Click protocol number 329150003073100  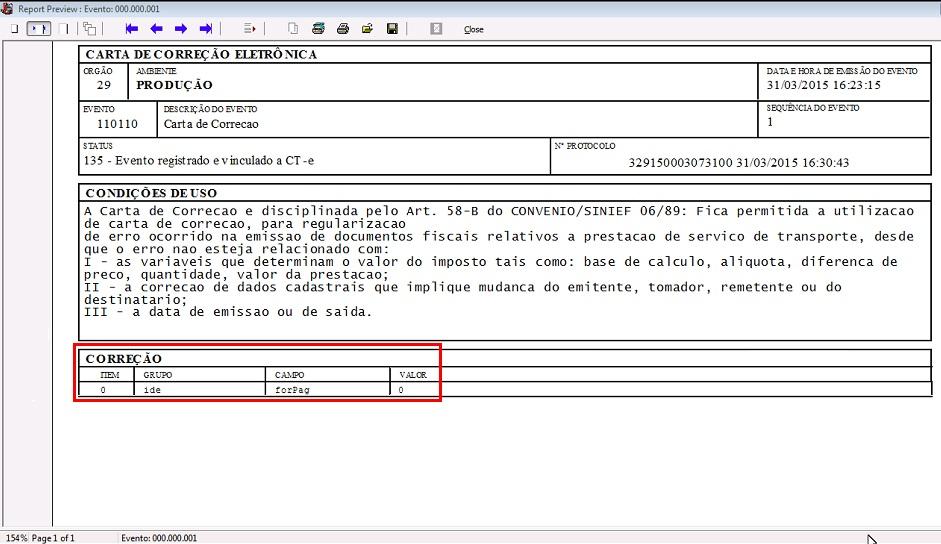(681, 163)
